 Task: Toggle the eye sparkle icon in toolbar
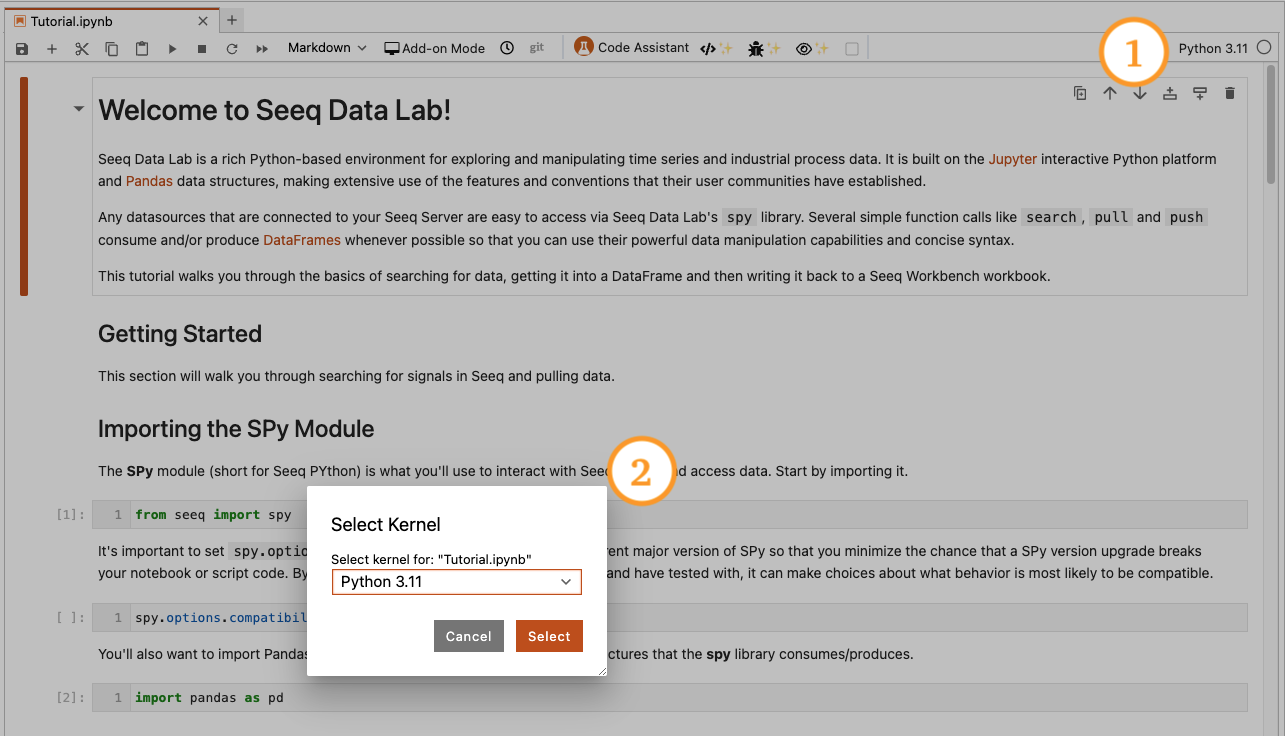point(812,48)
